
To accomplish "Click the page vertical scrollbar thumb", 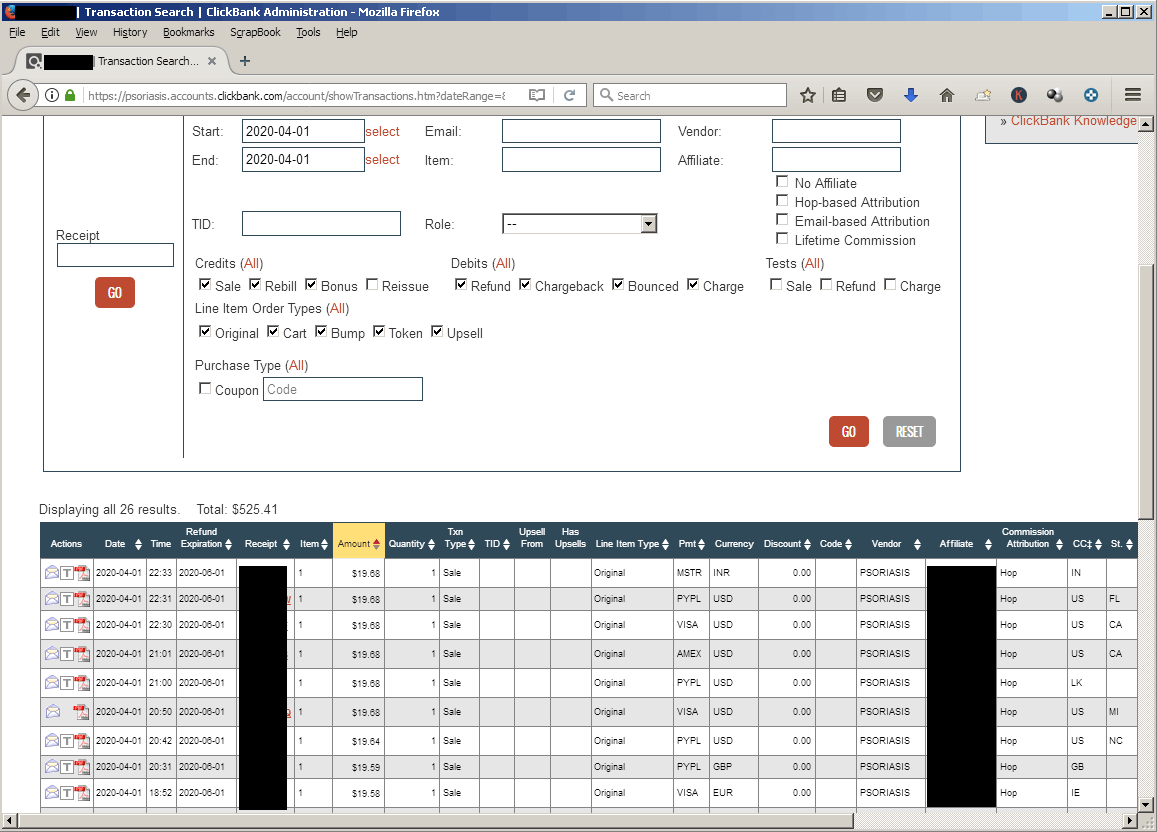I will pyautogui.click(x=1146, y=391).
